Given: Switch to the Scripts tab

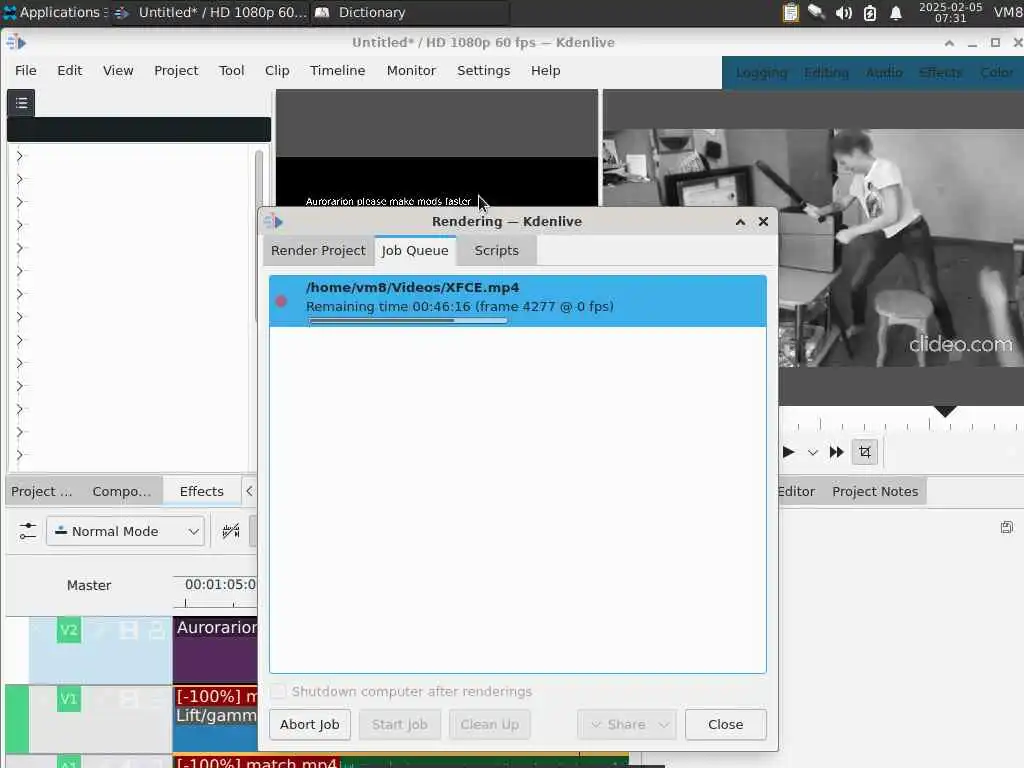Looking at the screenshot, I should coord(496,251).
